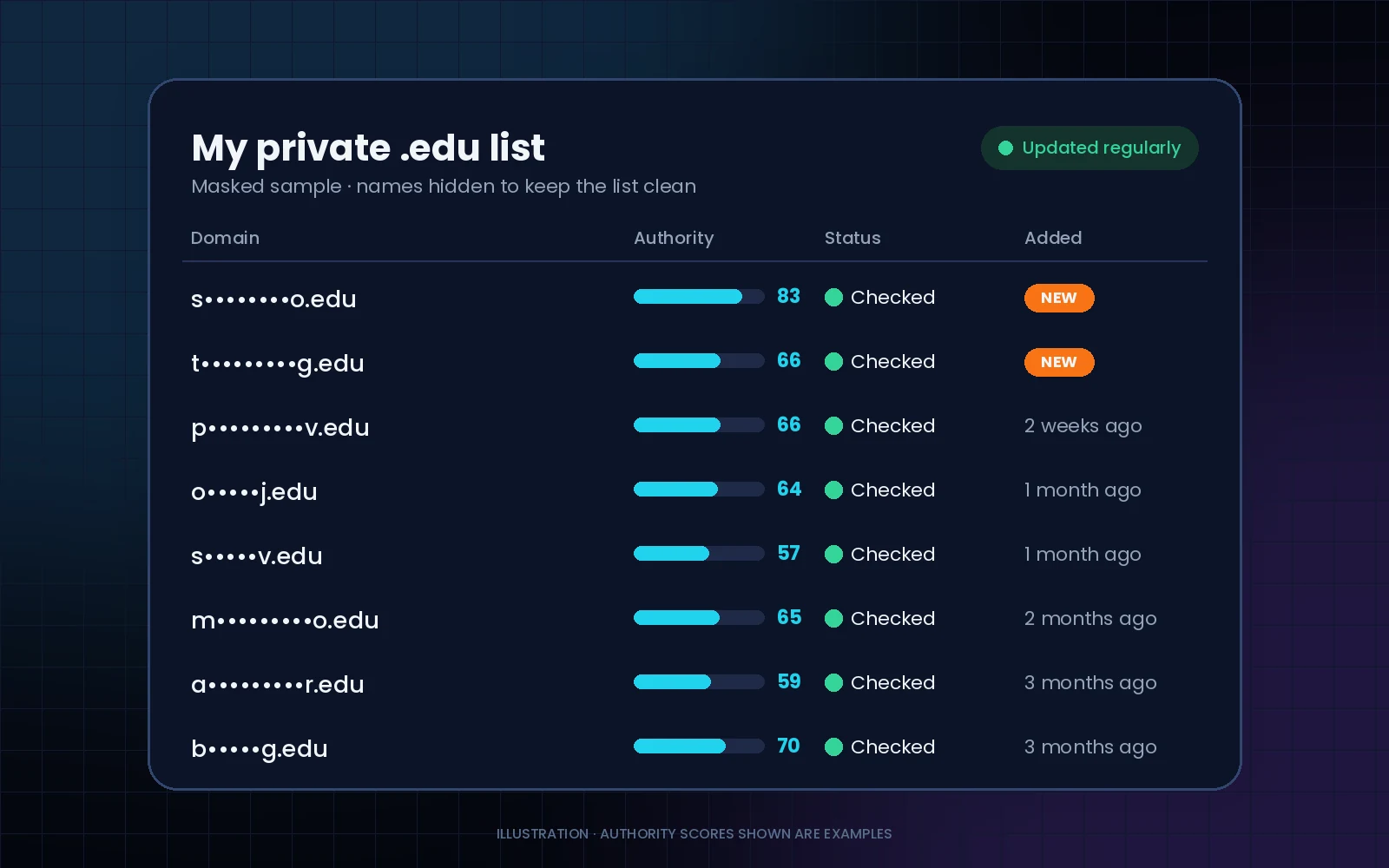Select the domain o•••••j.edu
This screenshot has width=1389, height=868.
point(254,492)
